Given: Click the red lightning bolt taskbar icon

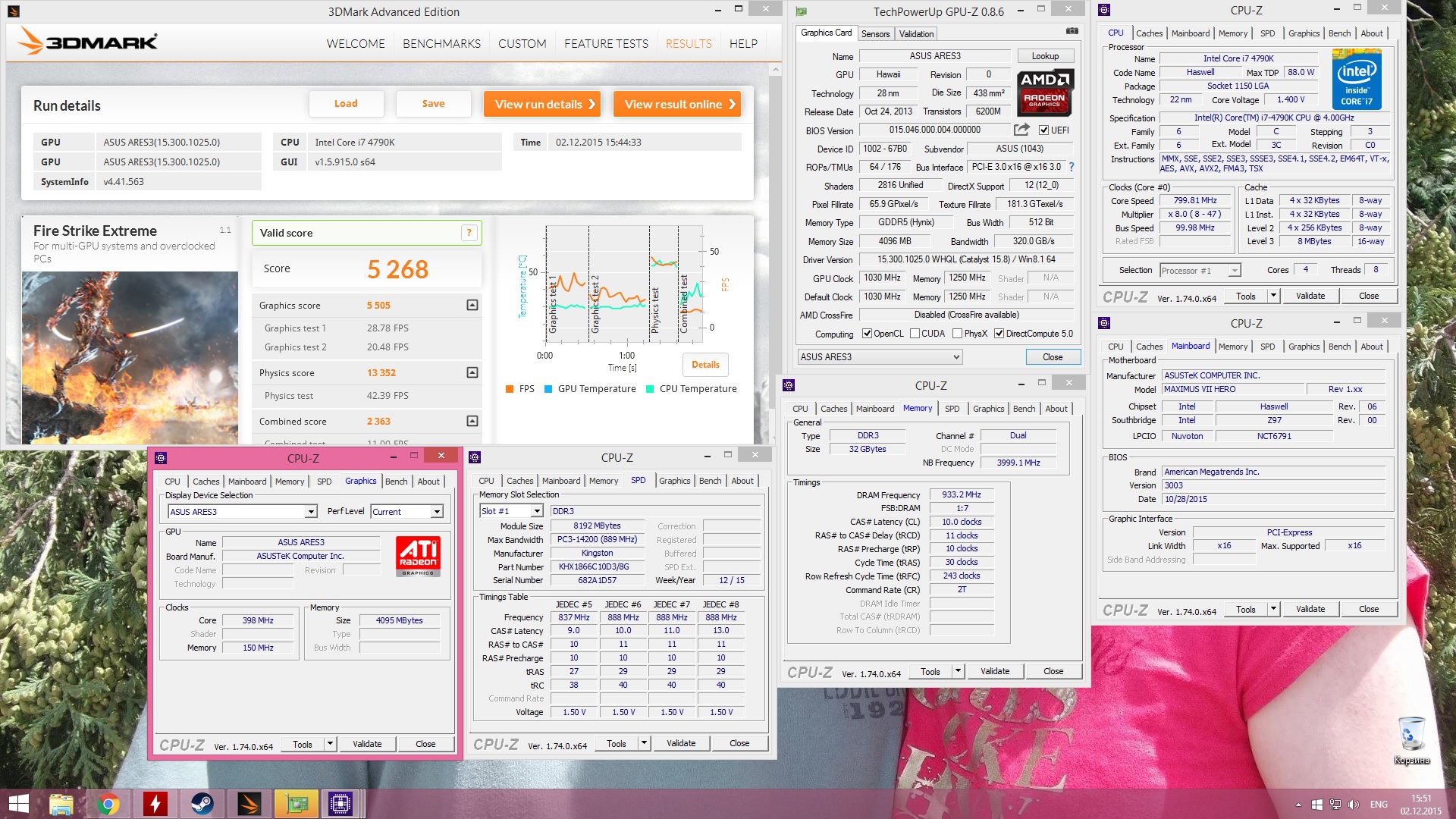Looking at the screenshot, I should pyautogui.click(x=155, y=804).
